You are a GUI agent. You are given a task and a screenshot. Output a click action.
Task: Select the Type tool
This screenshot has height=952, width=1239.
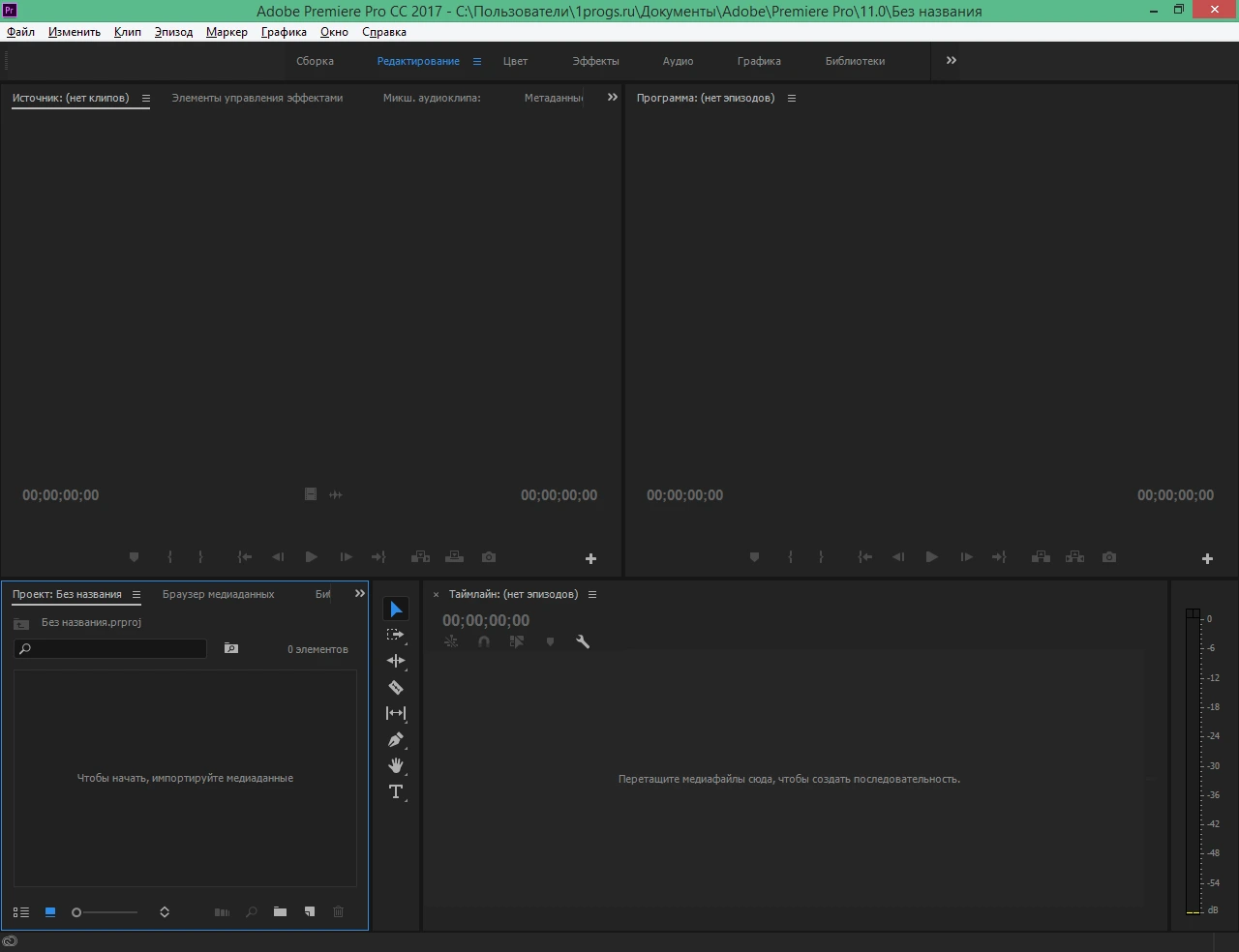(396, 791)
